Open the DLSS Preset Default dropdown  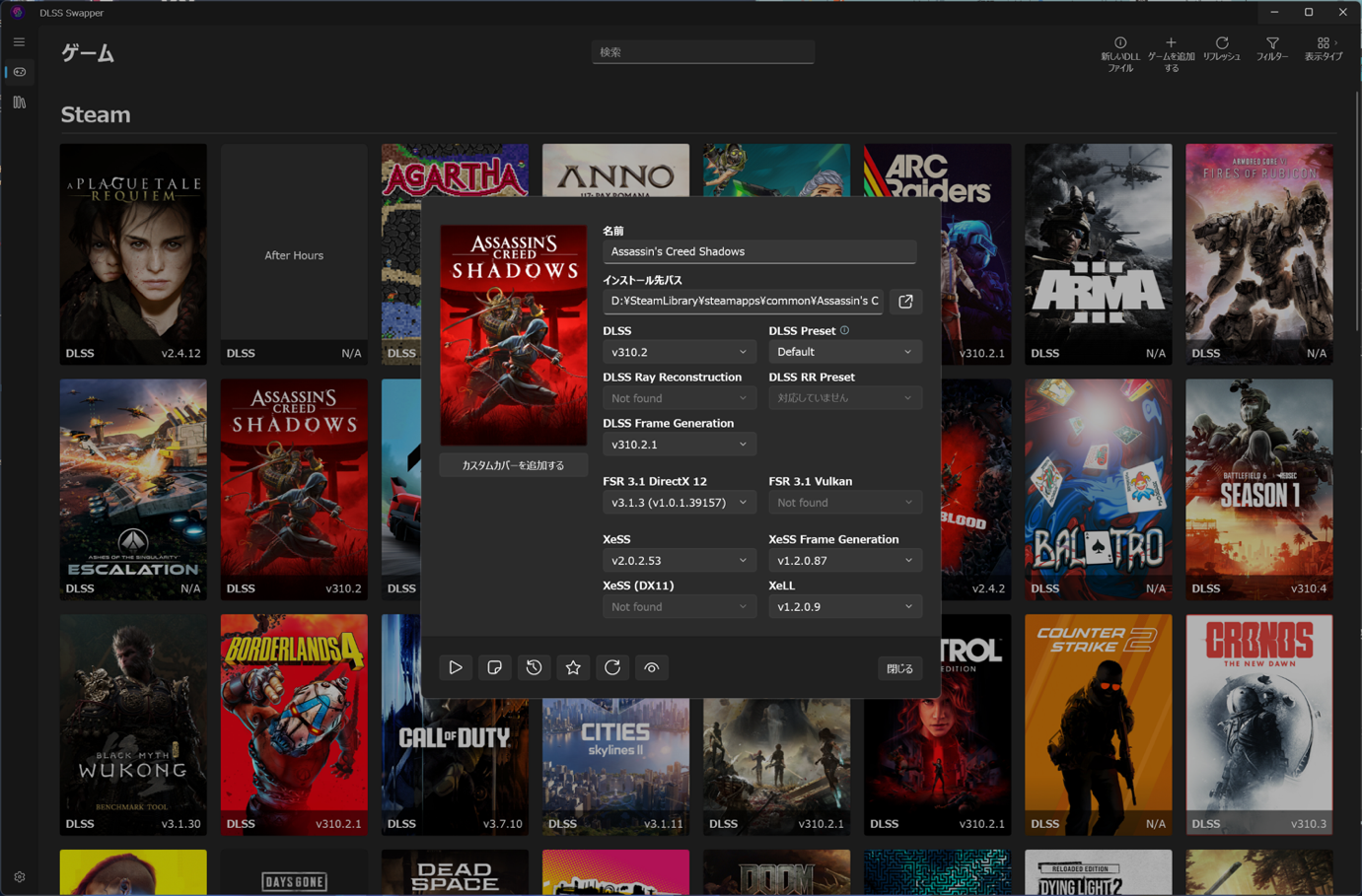[844, 352]
